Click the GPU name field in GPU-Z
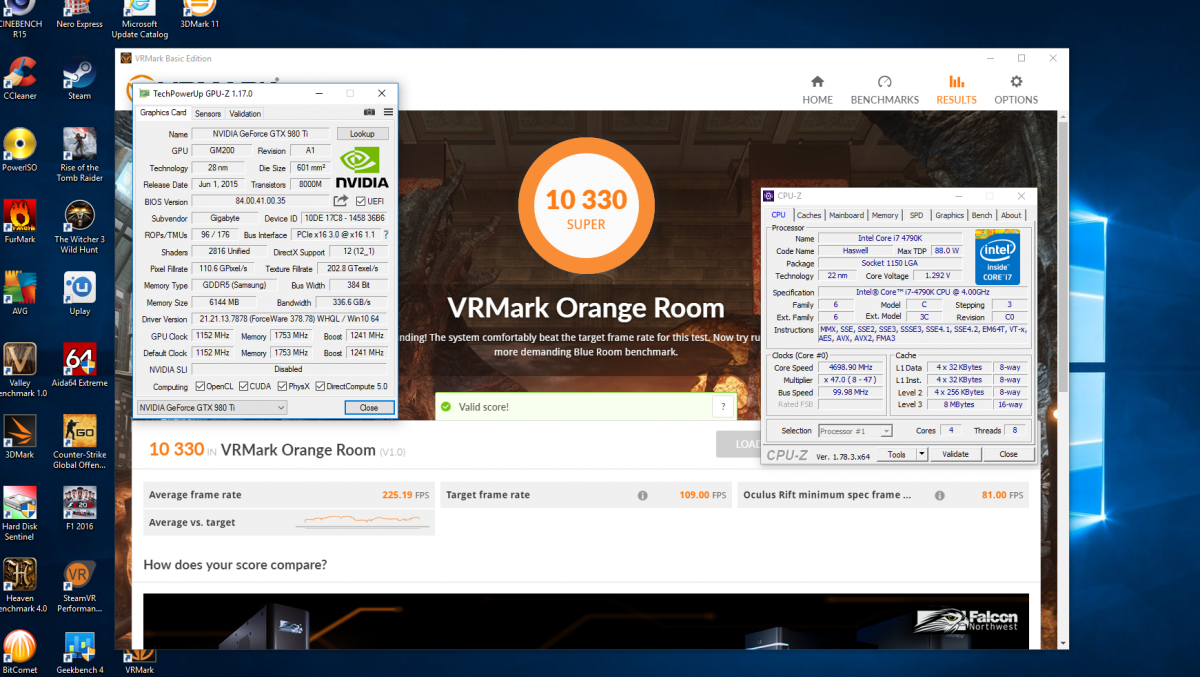 pyautogui.click(x=262, y=134)
